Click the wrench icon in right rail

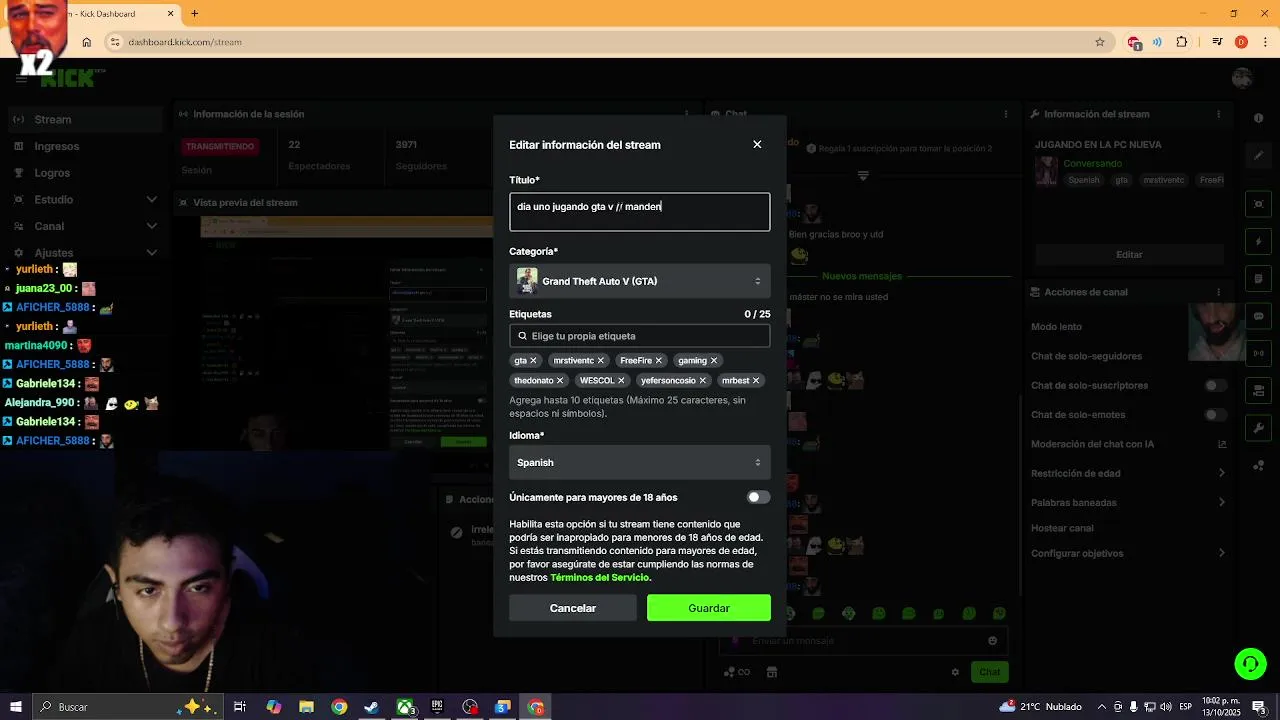point(1259,428)
